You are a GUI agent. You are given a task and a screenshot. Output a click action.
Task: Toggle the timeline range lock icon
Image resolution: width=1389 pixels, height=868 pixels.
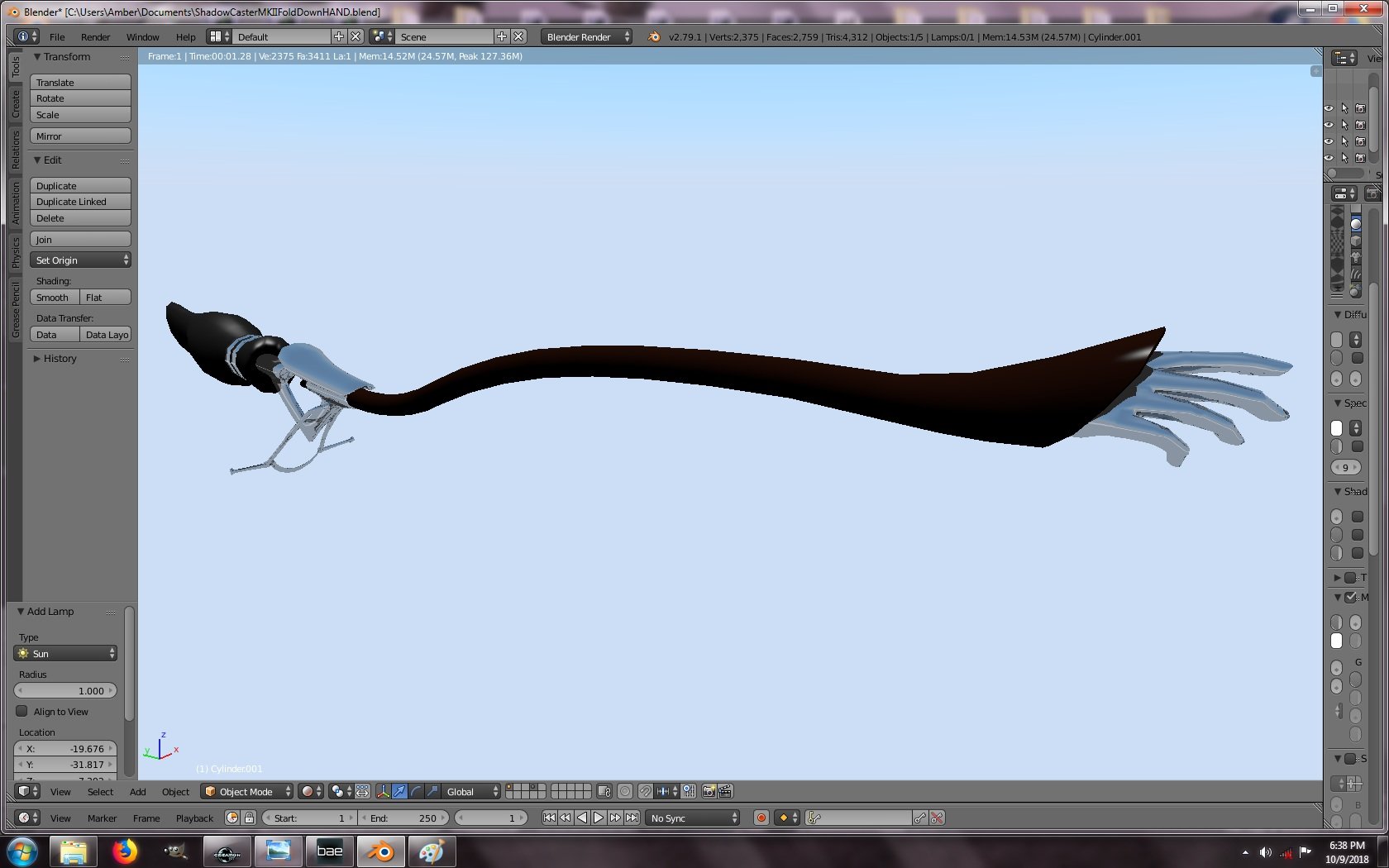click(x=249, y=818)
